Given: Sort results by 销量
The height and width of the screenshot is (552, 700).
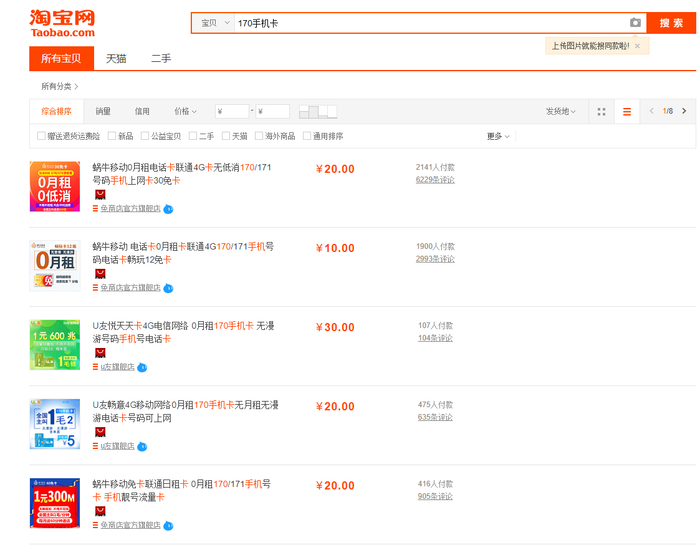Looking at the screenshot, I should click(x=103, y=111).
